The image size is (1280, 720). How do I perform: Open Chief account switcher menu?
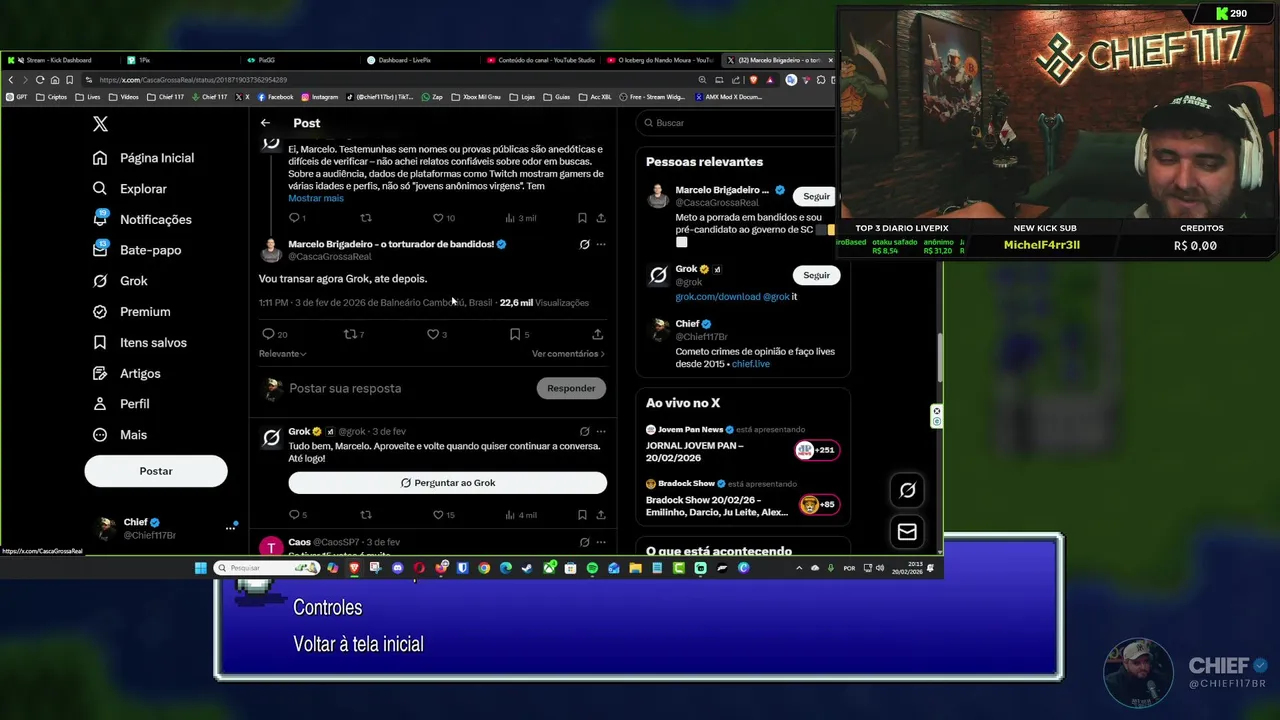click(x=165, y=528)
